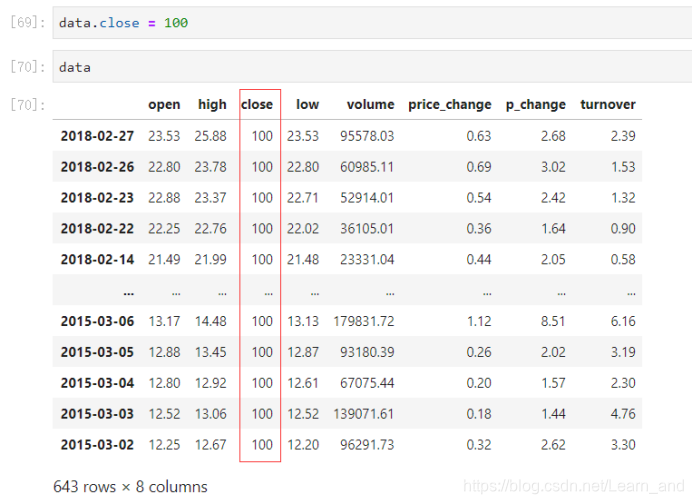Click low value 21.48
Screen dimensions: 693x504
click(303, 260)
